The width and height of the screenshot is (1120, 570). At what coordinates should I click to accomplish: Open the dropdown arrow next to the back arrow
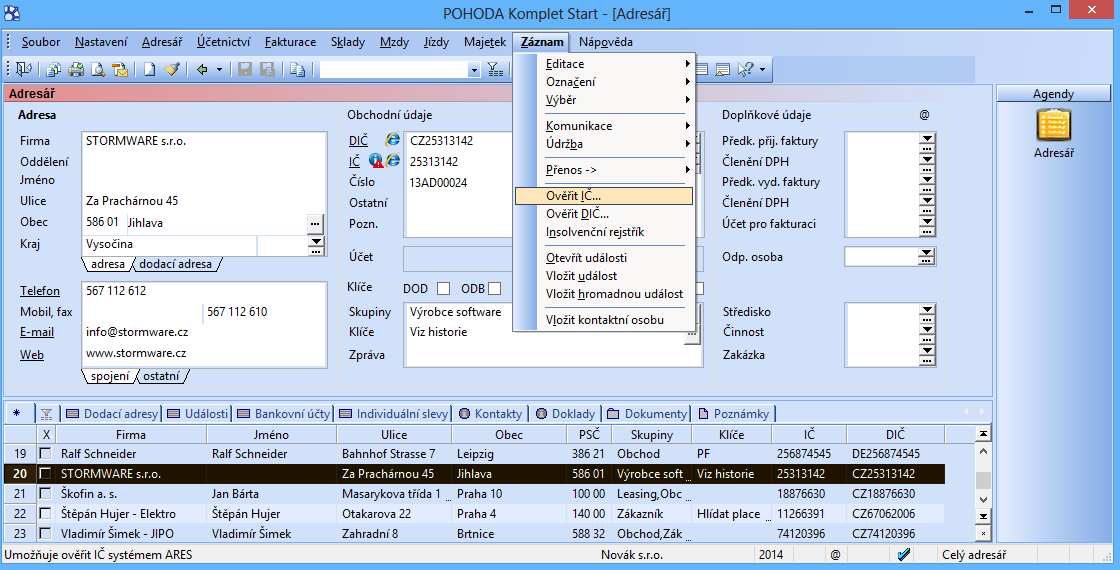tap(219, 69)
